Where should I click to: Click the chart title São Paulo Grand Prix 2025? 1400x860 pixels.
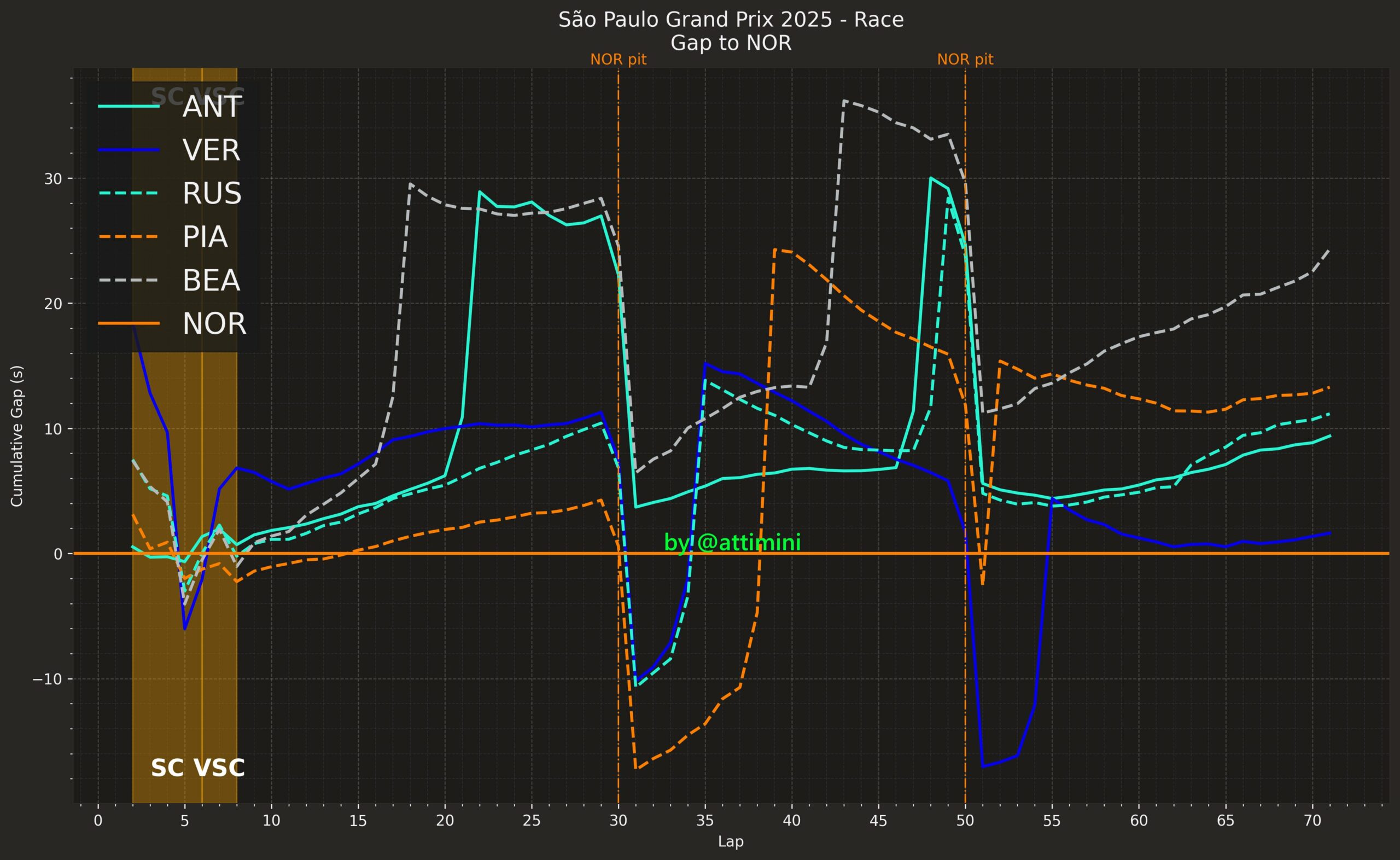(x=731, y=19)
